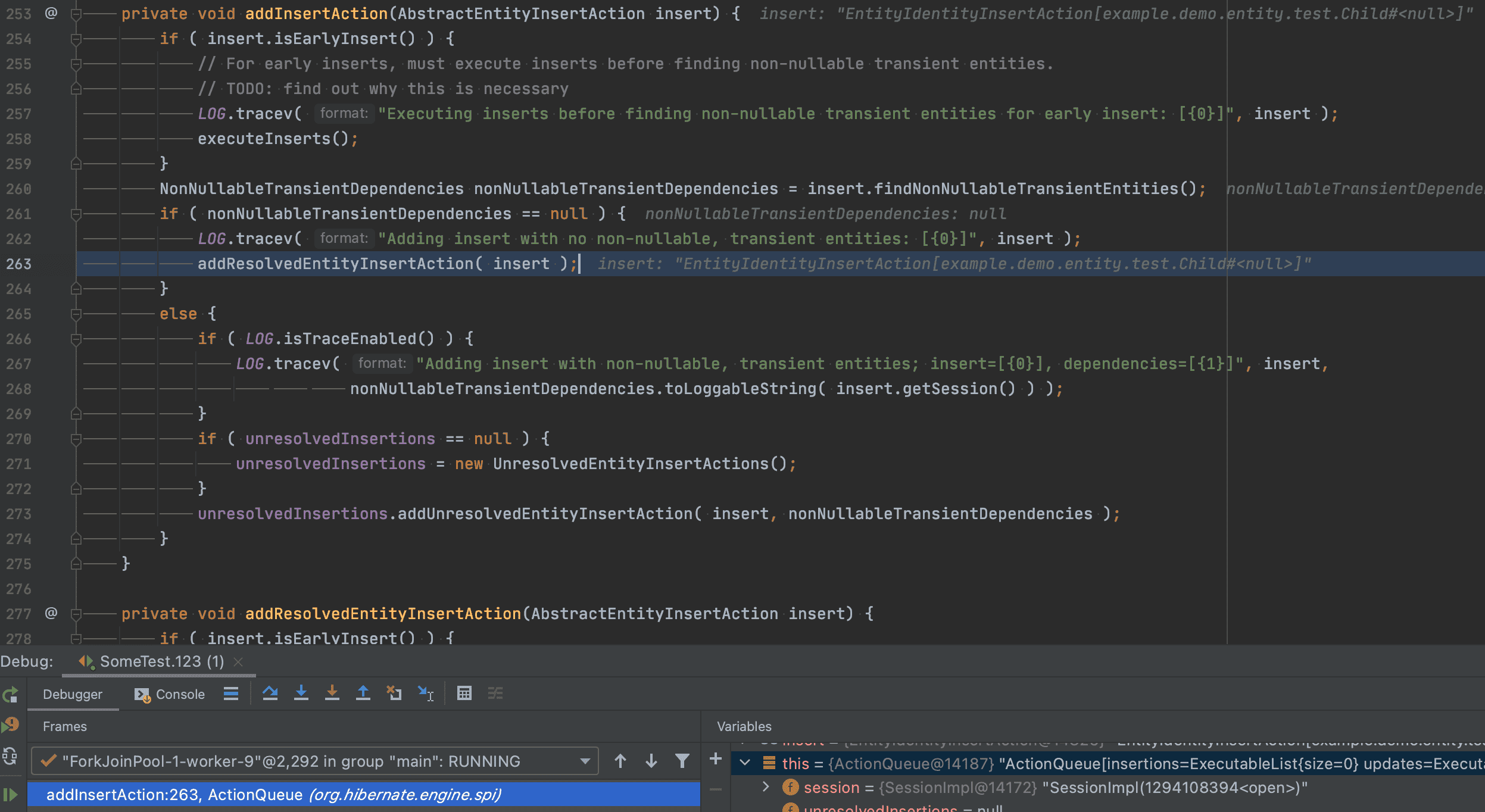Click the Step Into icon

(x=301, y=694)
